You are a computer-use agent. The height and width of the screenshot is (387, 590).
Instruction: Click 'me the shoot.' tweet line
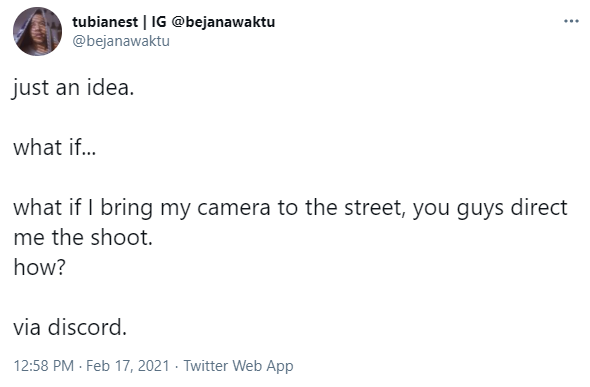pos(83,238)
